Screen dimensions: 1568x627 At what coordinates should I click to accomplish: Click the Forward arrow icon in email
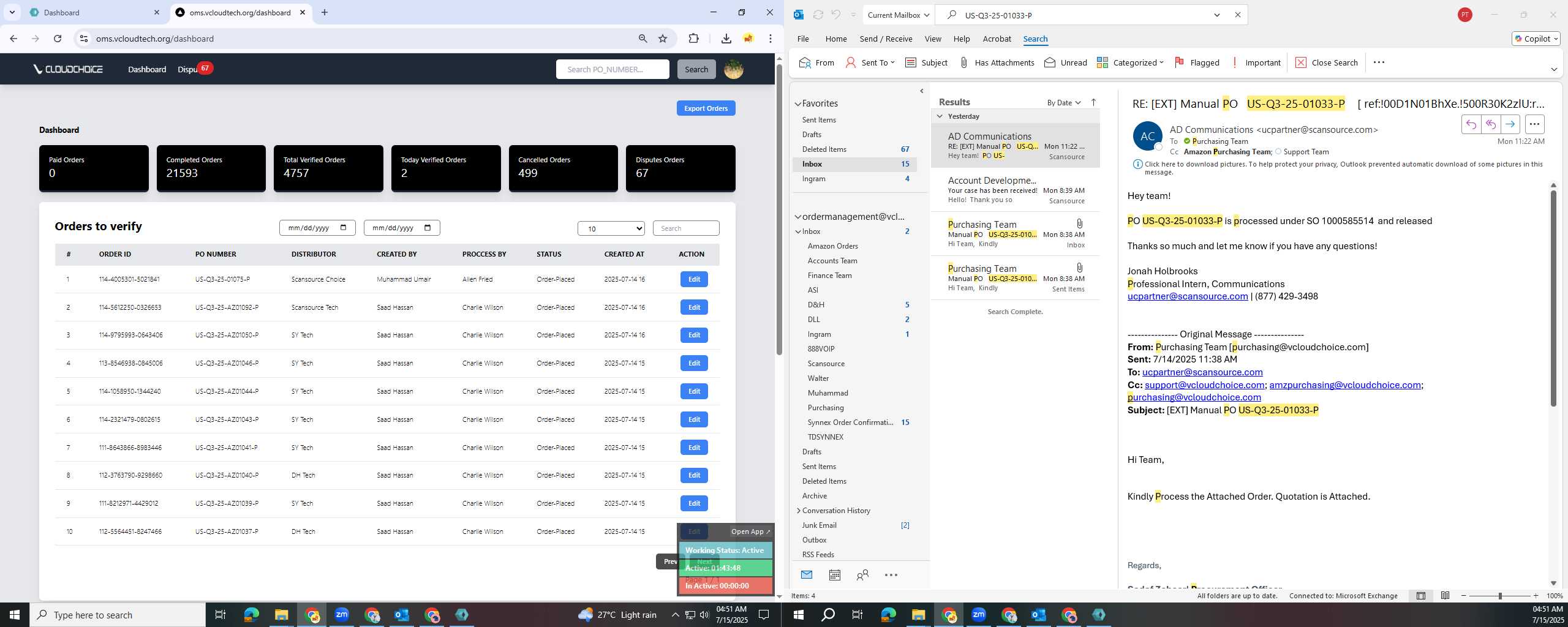(1510, 124)
